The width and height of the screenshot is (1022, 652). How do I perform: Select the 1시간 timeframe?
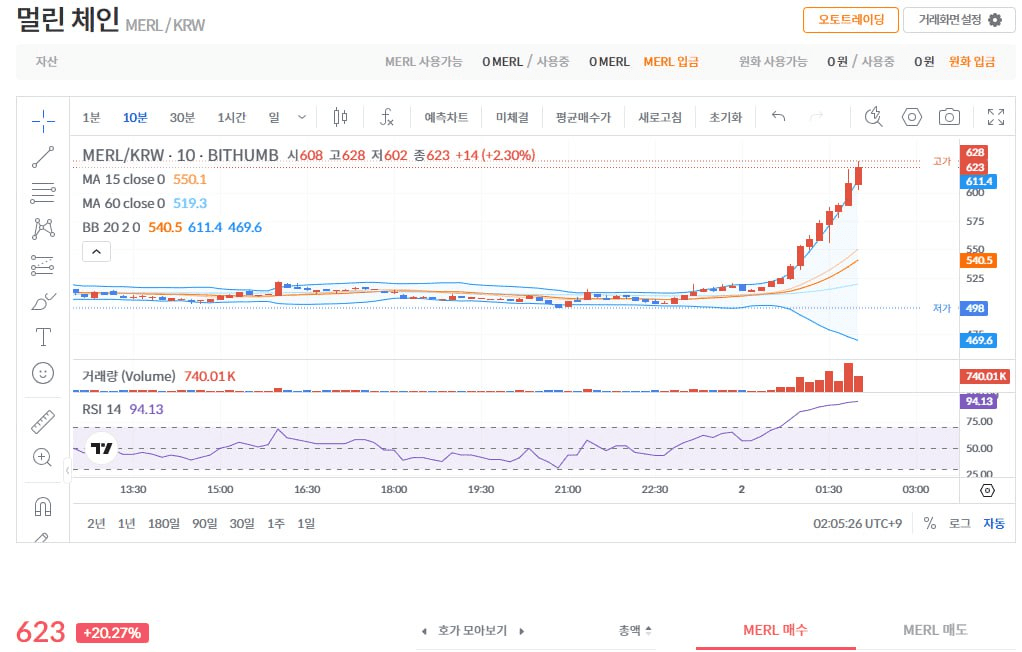[231, 117]
